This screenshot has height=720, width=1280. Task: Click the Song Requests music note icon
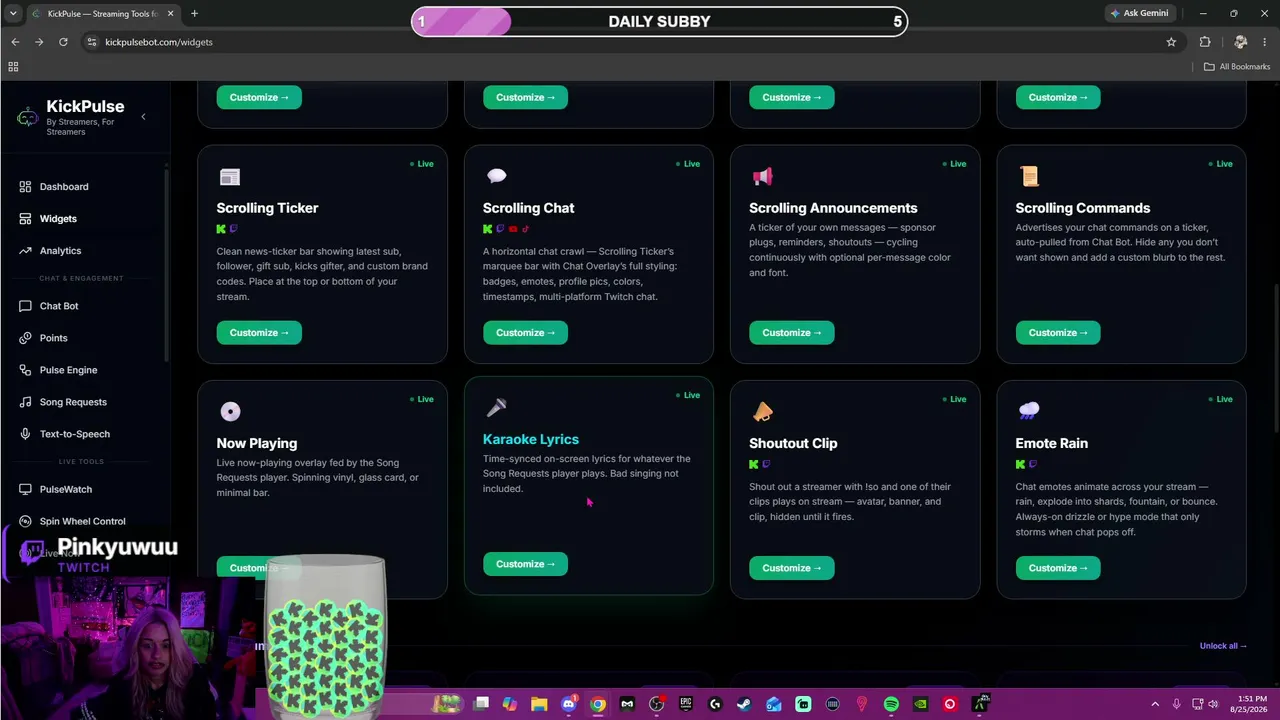25,402
